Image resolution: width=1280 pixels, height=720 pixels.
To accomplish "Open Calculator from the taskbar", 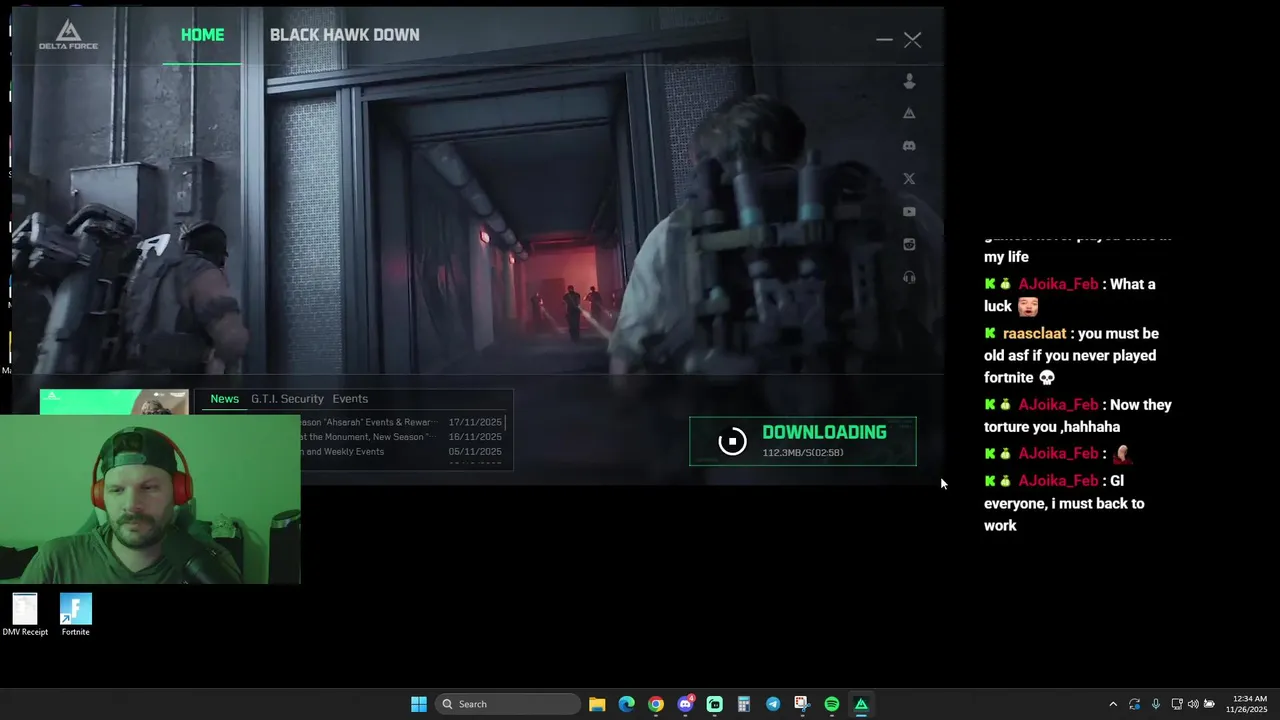I will pyautogui.click(x=743, y=704).
